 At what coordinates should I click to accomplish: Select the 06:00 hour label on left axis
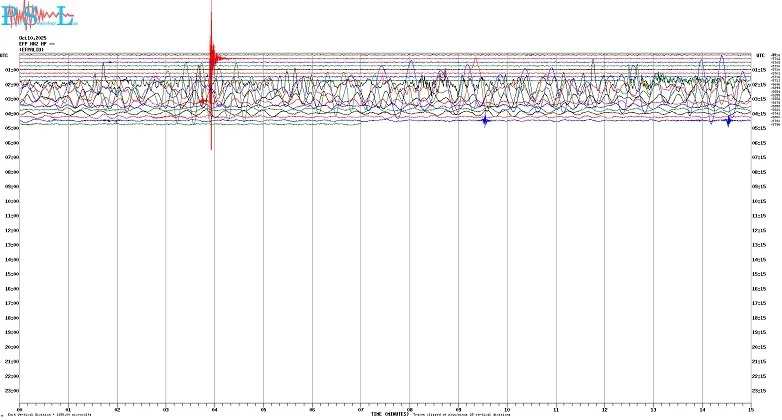coord(12,143)
